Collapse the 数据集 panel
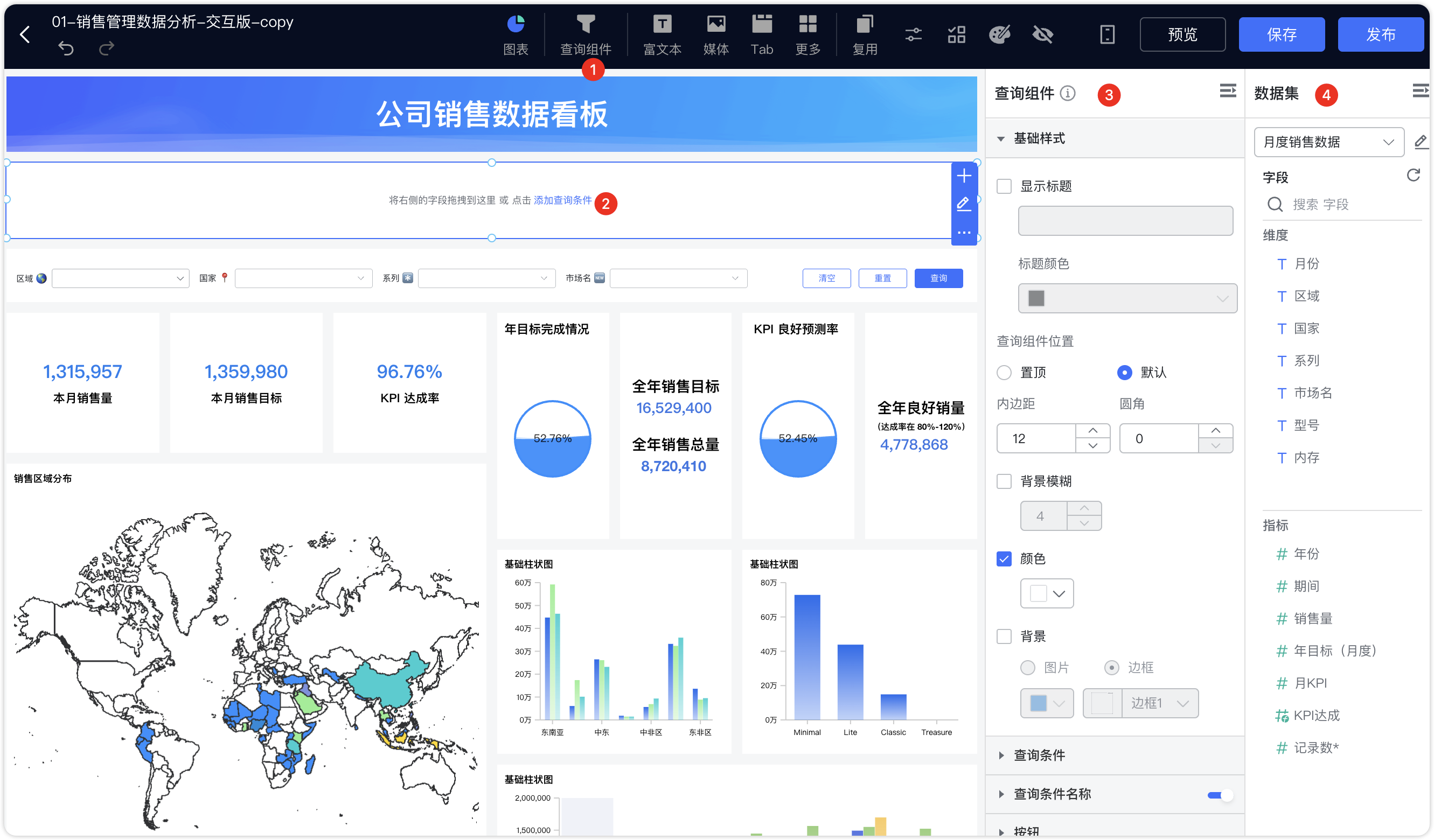 tap(1420, 91)
